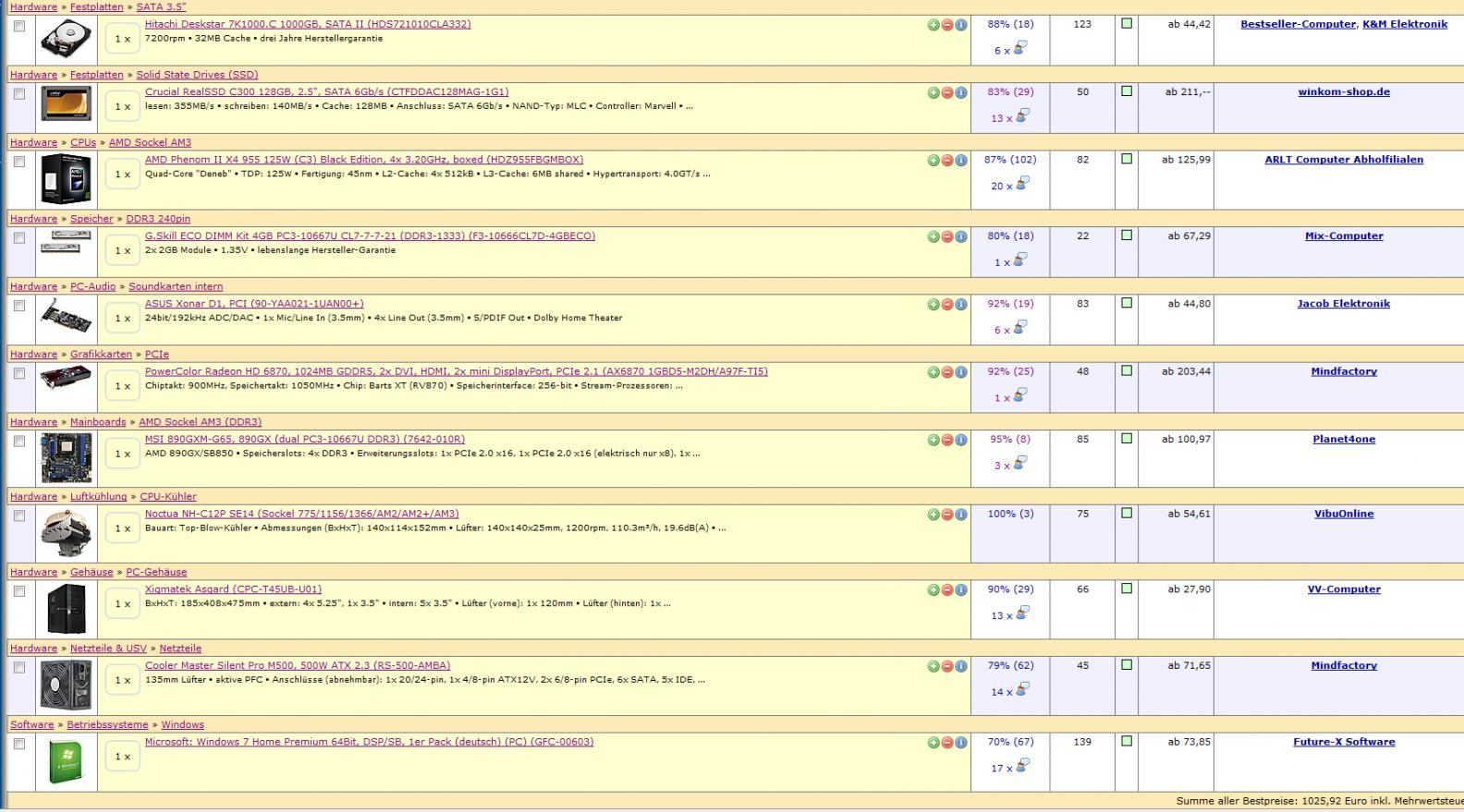Open Noctua NH-C12P SE14 product link

coord(301,514)
